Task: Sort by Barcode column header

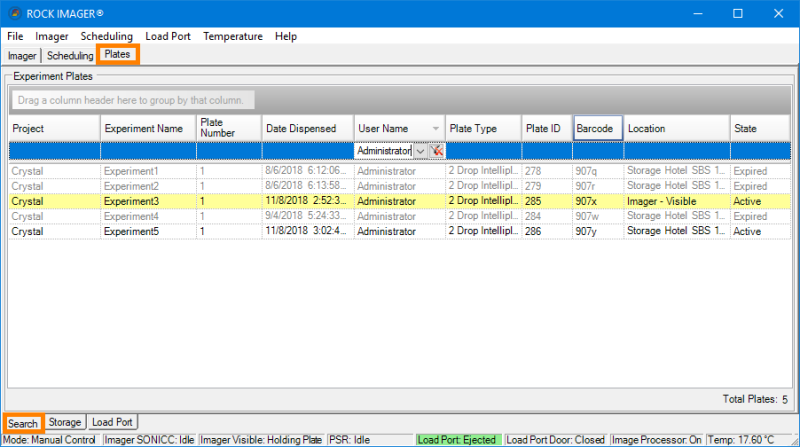Action: coord(595,129)
